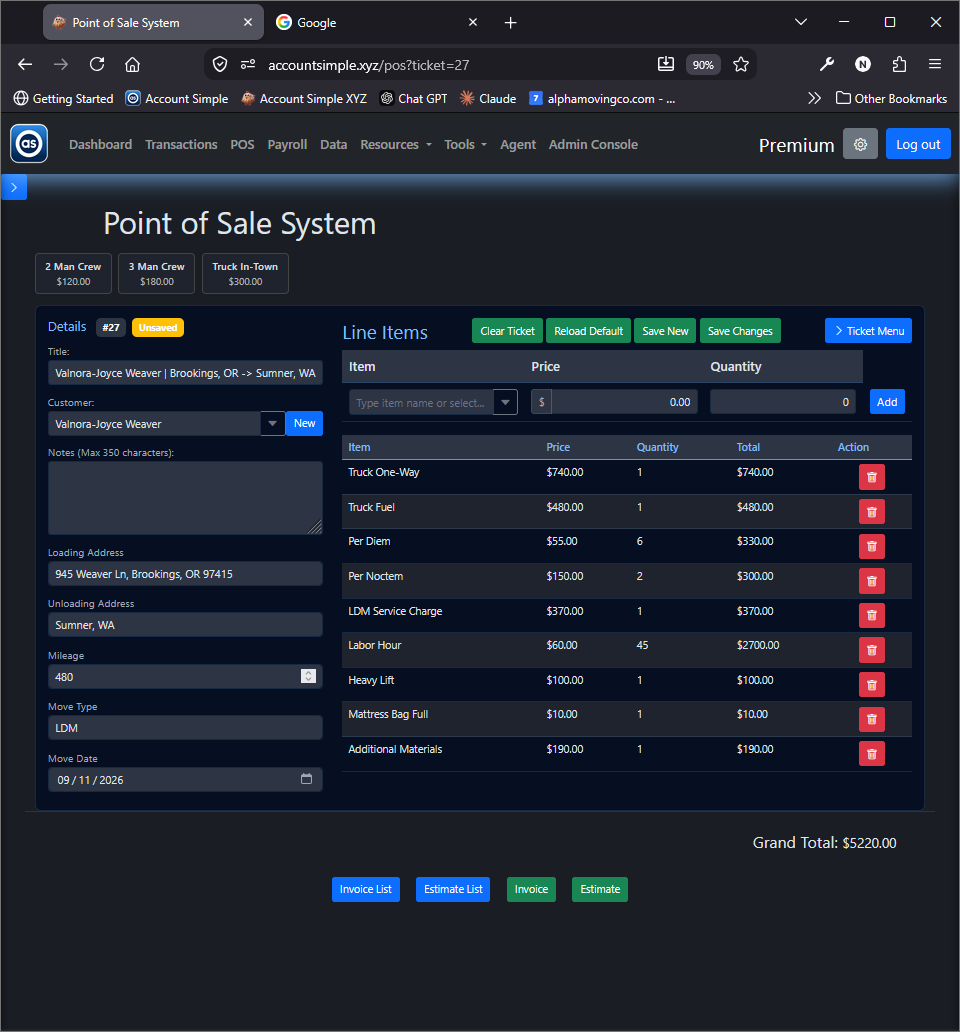Expand the blue sidebar arrow tab

14,188
